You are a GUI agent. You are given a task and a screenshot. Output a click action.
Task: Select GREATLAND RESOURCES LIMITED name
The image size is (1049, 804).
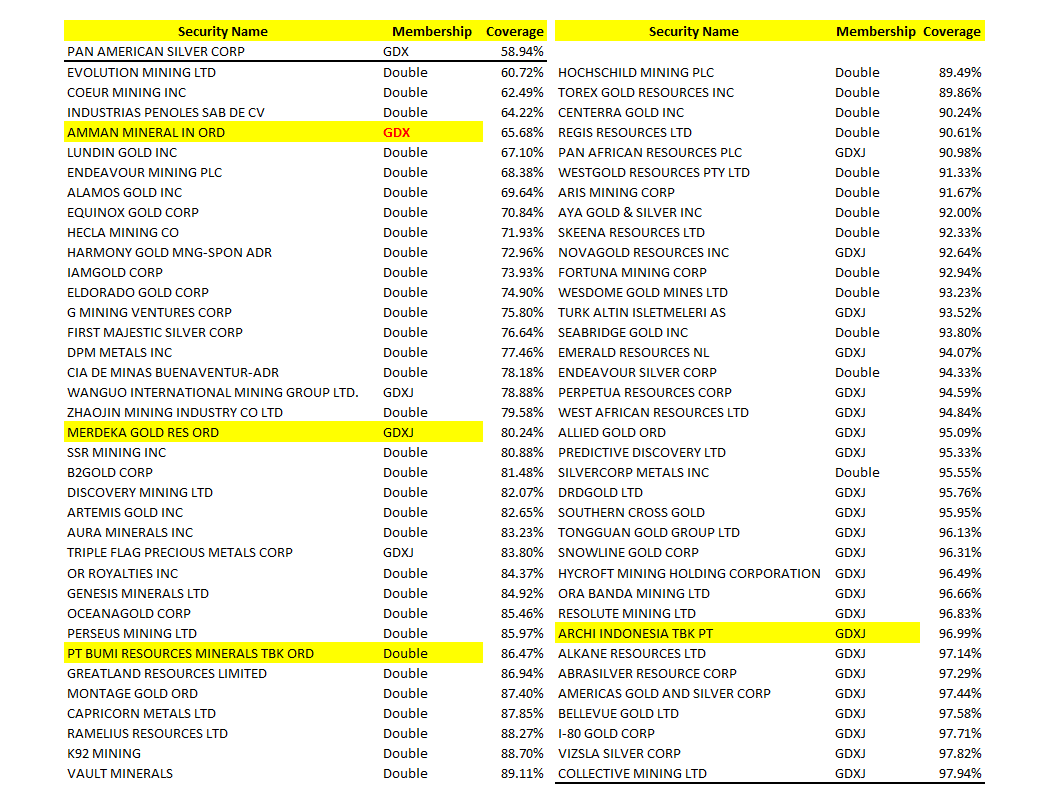(x=167, y=674)
